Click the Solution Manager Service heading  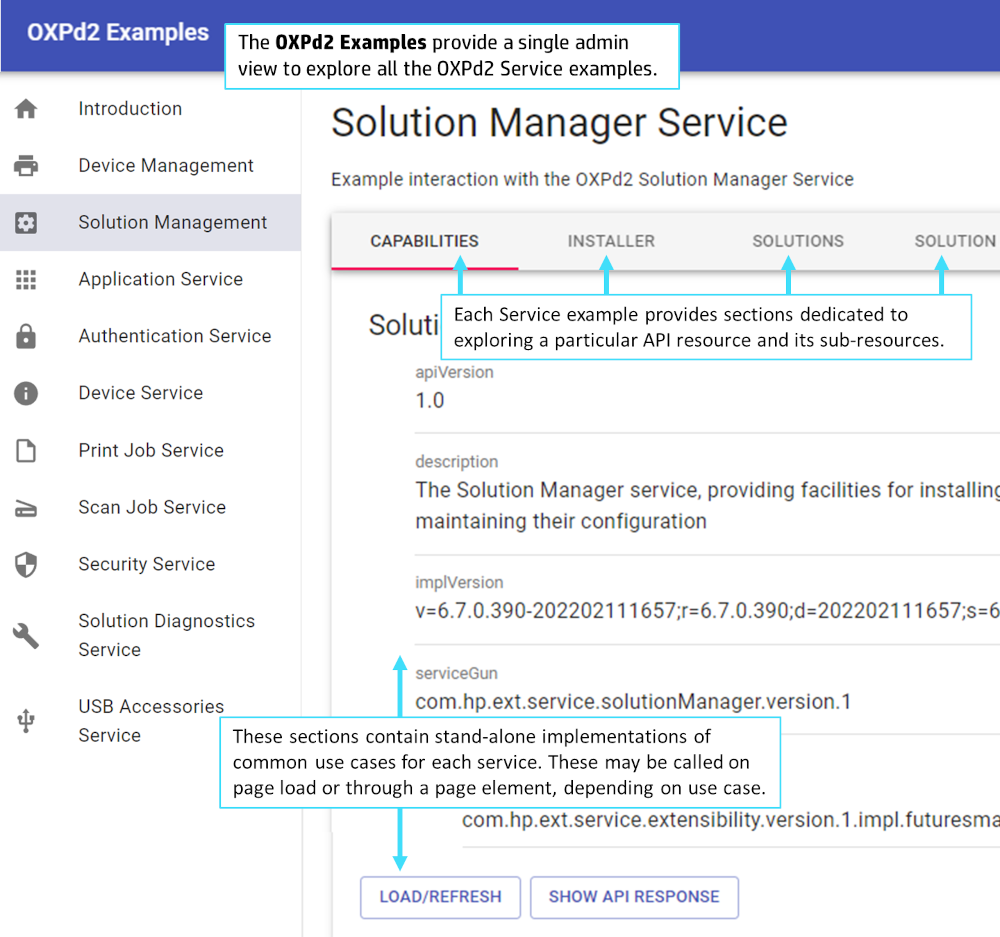coord(559,122)
